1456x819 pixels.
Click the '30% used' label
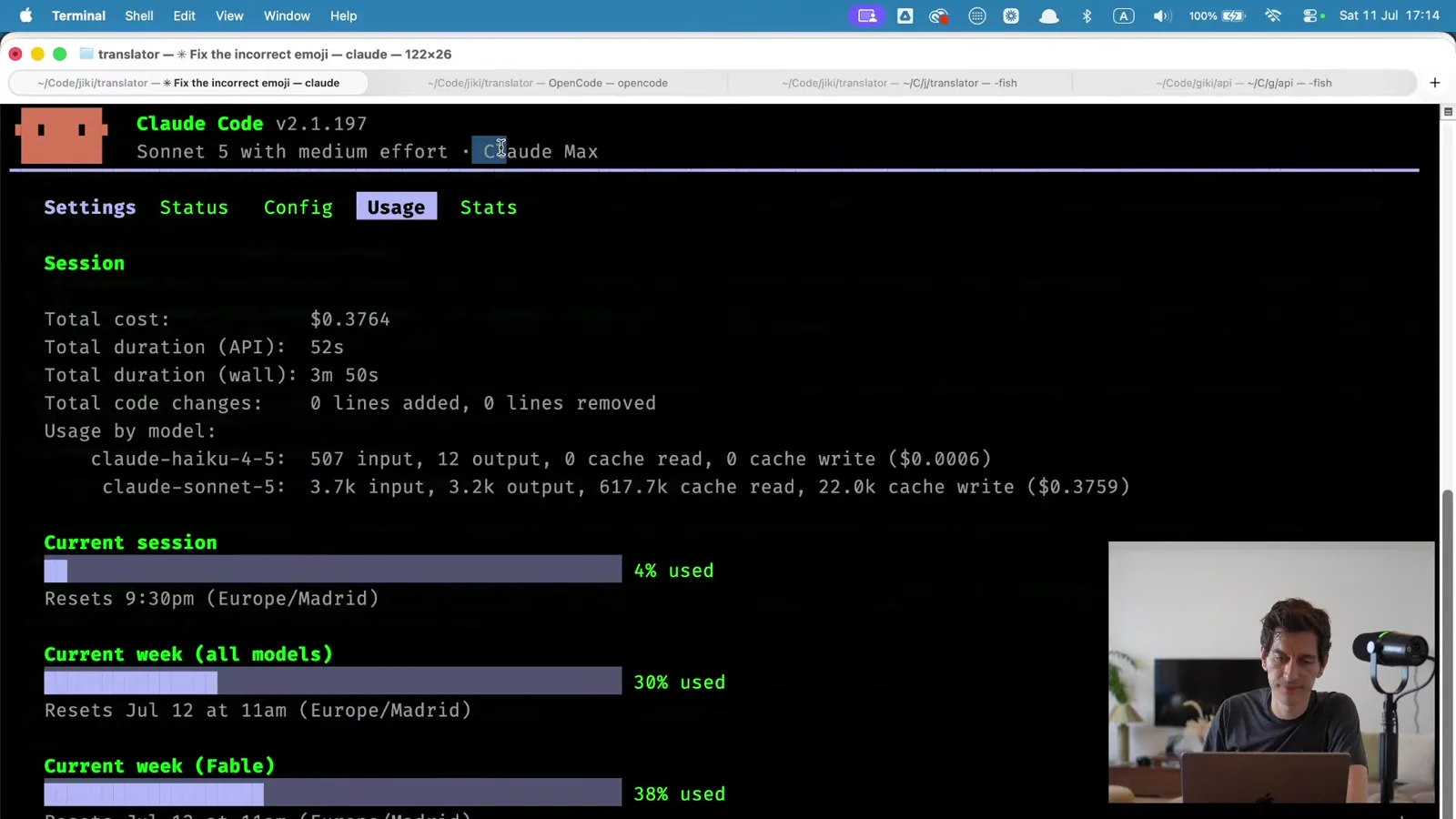[680, 682]
